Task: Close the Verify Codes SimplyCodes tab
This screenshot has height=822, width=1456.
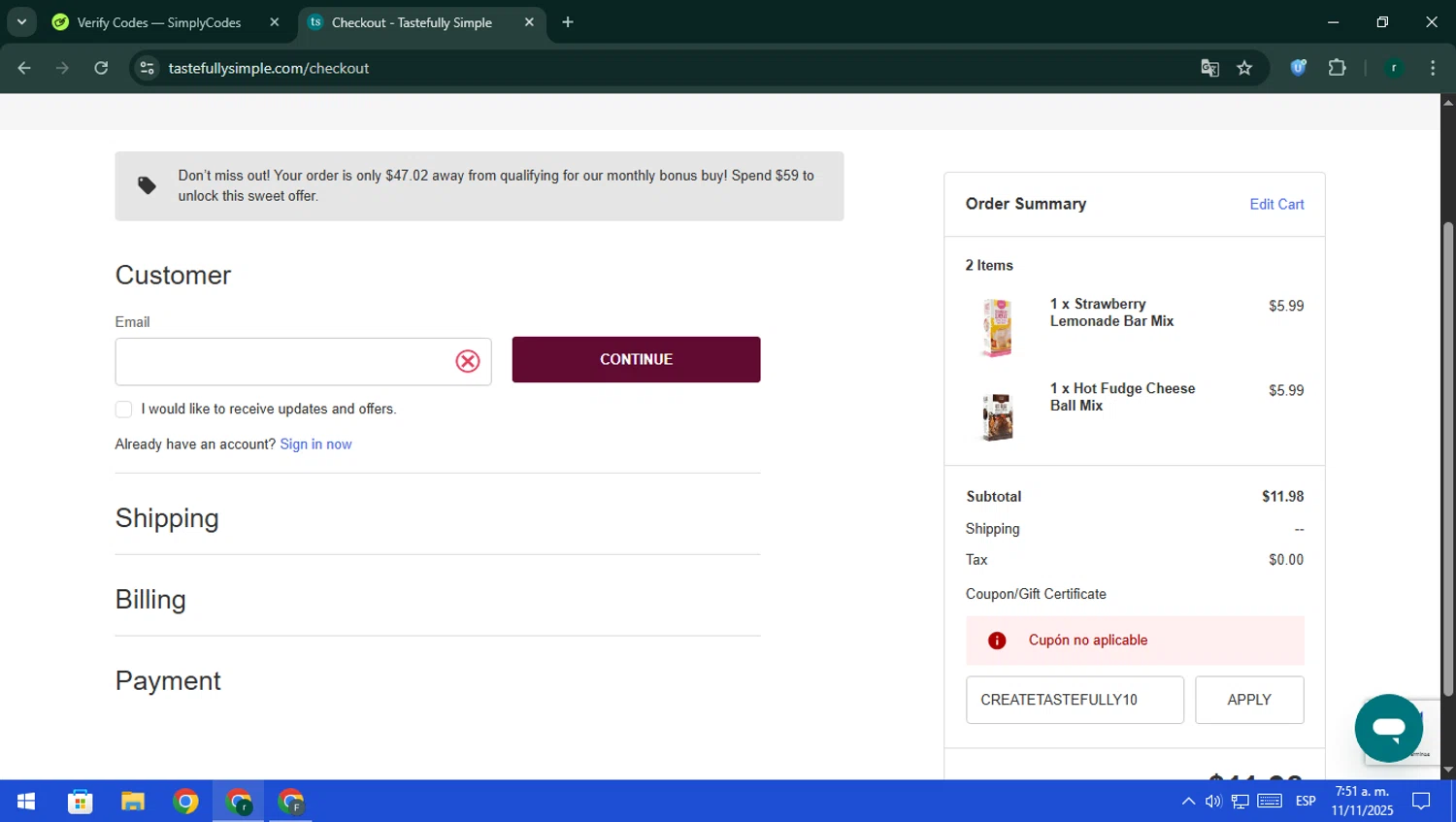Action: [275, 22]
